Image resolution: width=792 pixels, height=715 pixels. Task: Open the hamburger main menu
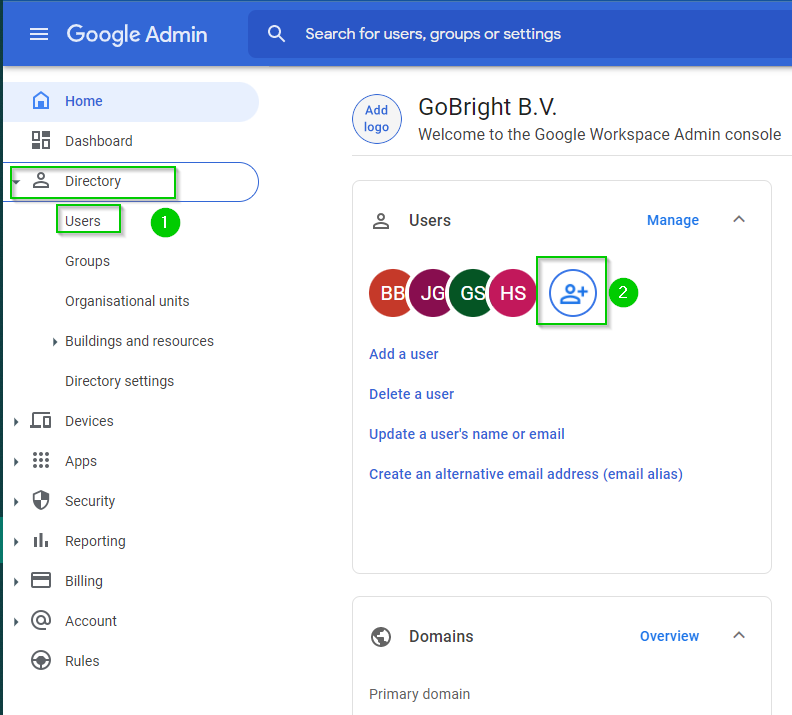coord(39,34)
